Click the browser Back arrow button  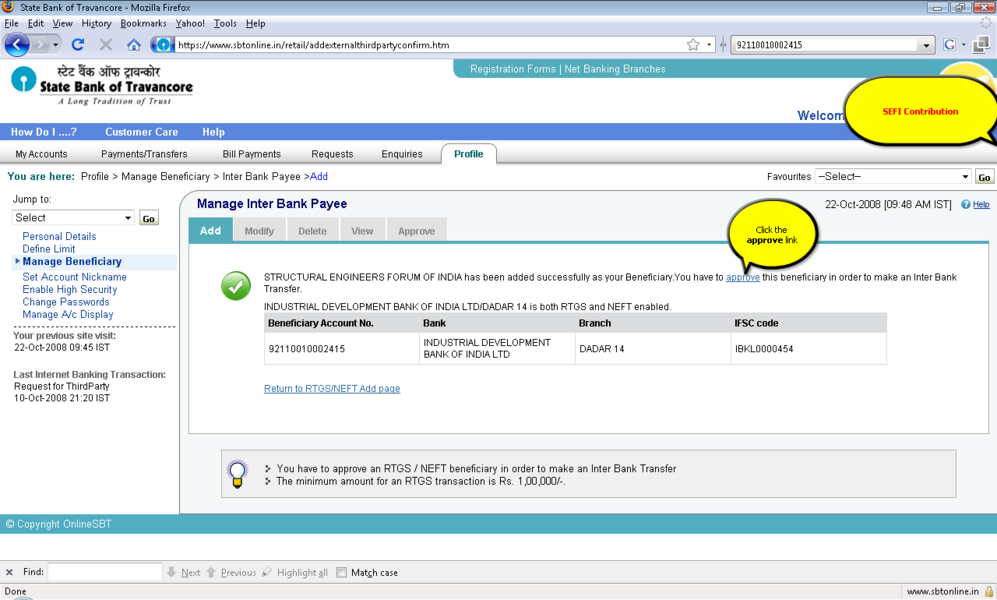(x=17, y=45)
